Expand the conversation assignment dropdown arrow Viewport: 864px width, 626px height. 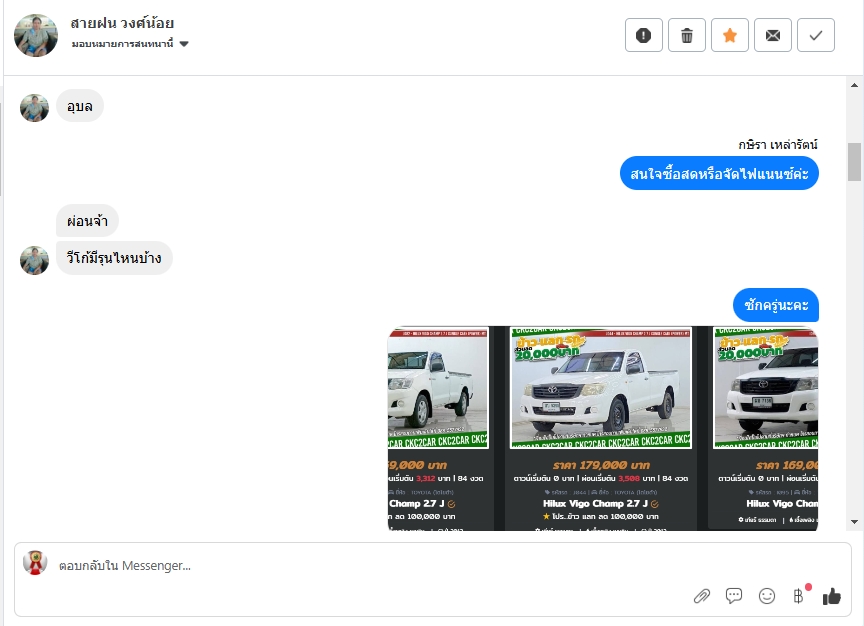pyautogui.click(x=184, y=44)
